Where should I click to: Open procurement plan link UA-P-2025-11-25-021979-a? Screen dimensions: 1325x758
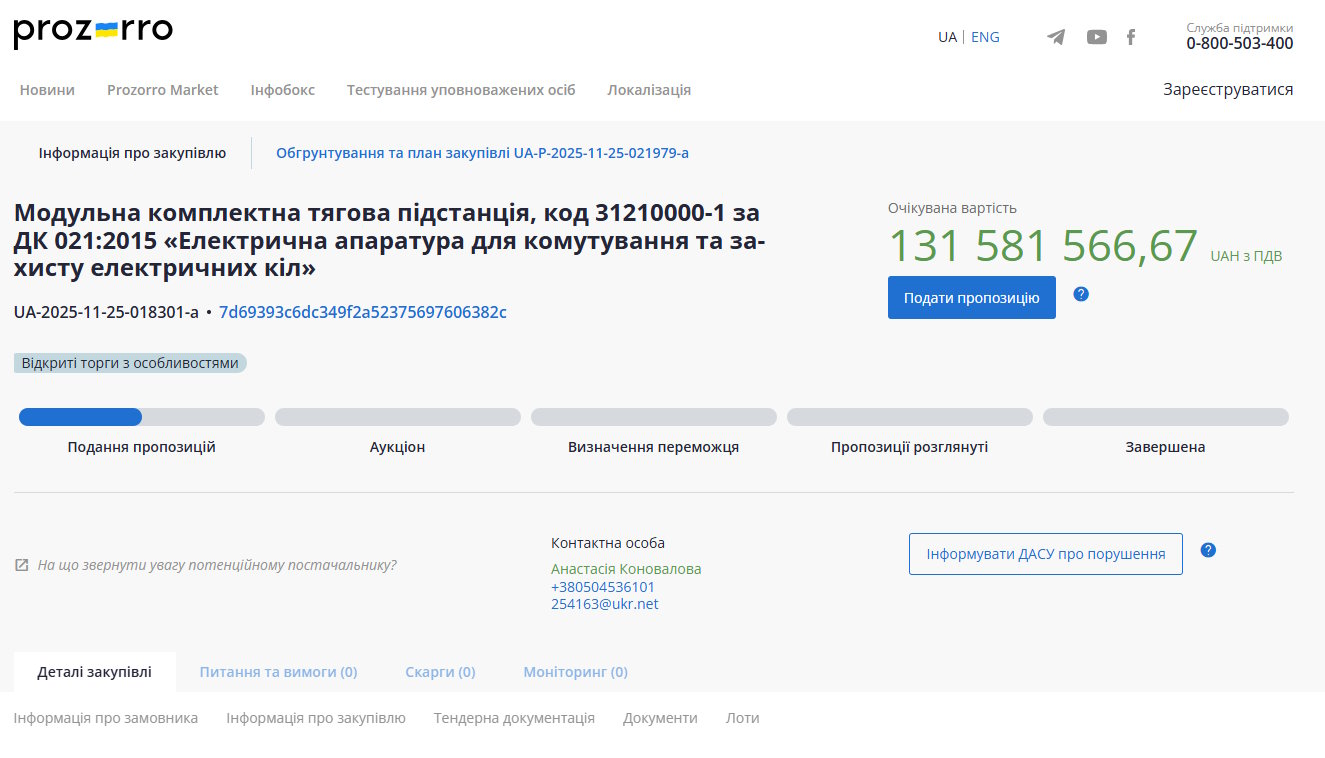[482, 153]
